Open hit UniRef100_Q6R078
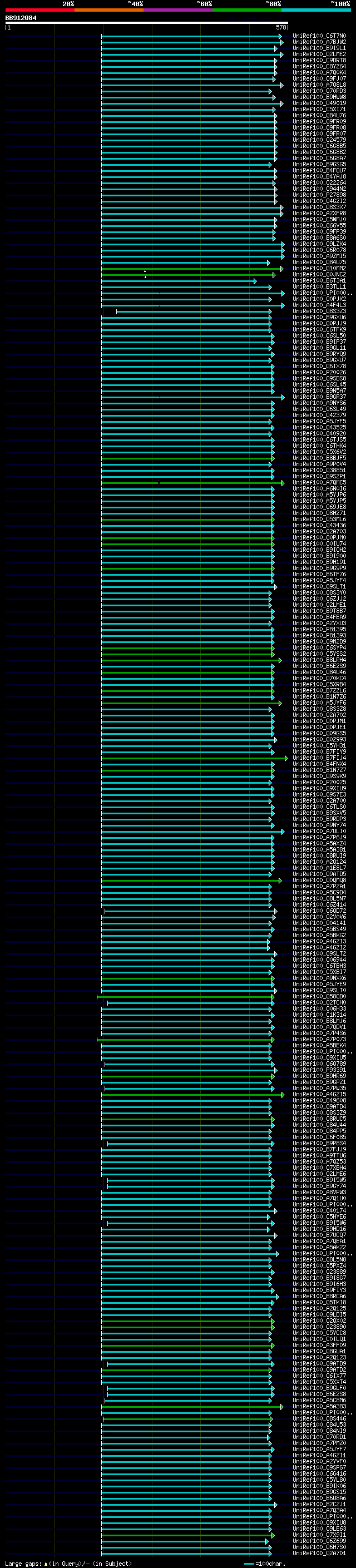The width and height of the screenshot is (356, 1568). coord(319,250)
